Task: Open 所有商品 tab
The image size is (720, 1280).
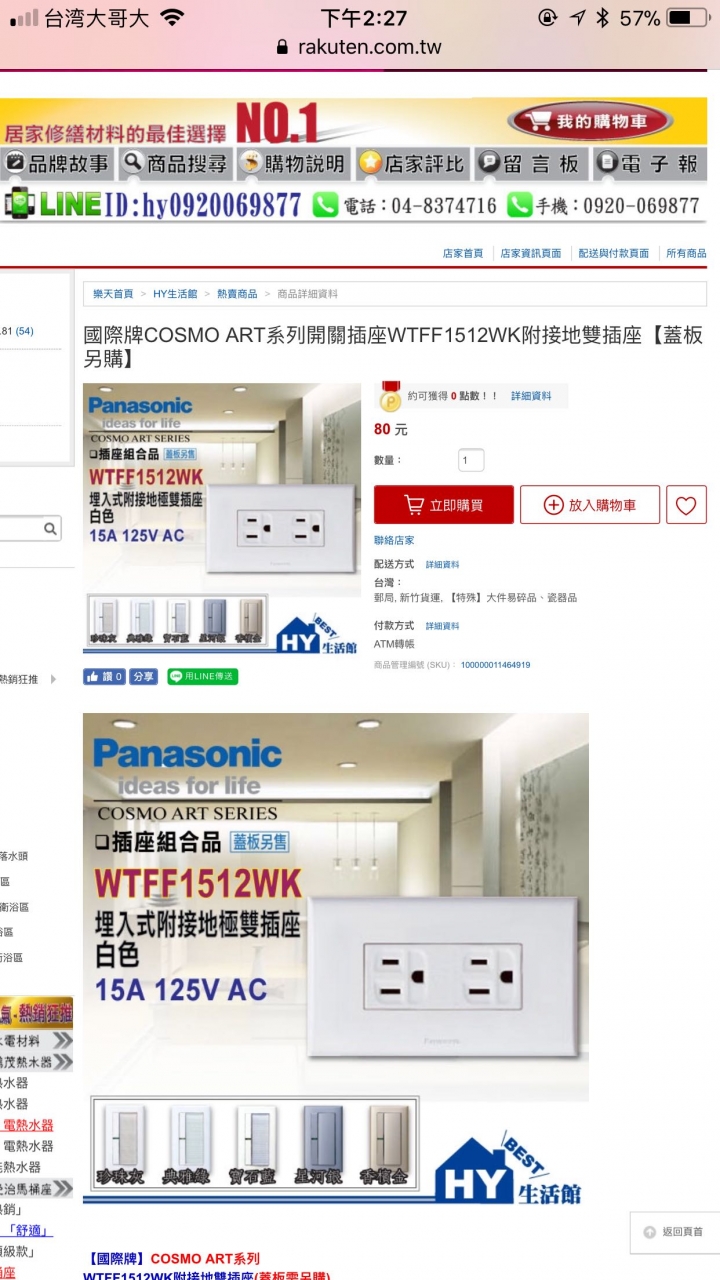Action: 686,254
